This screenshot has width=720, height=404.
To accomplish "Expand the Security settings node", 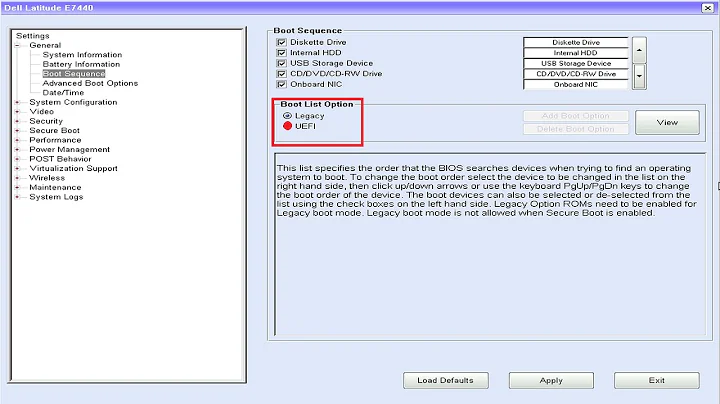I will (x=17, y=121).
